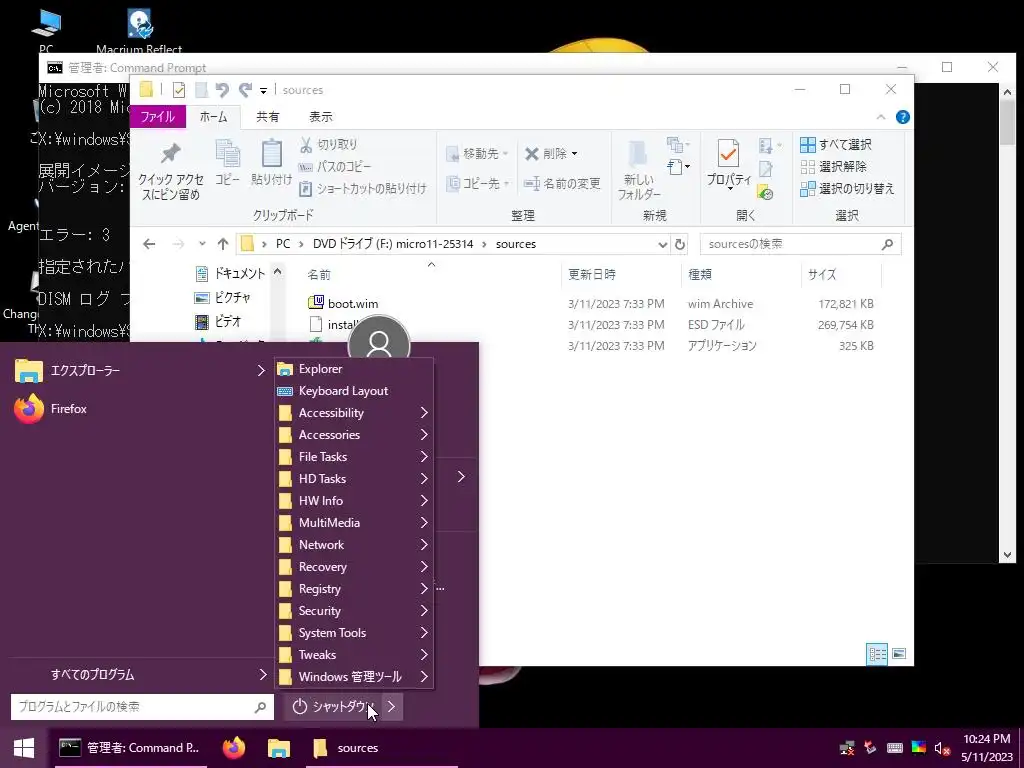Switch to large icons view in Explorer
Image resolution: width=1024 pixels, height=768 pixels.
pyautogui.click(x=899, y=654)
